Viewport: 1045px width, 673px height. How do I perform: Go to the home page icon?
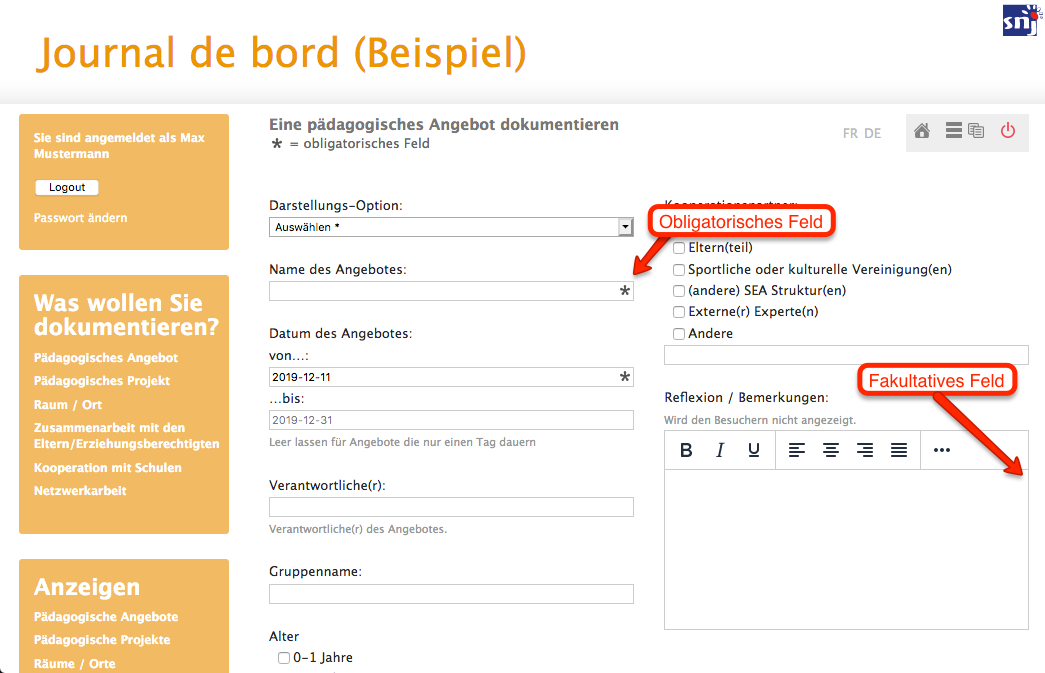[x=922, y=131]
